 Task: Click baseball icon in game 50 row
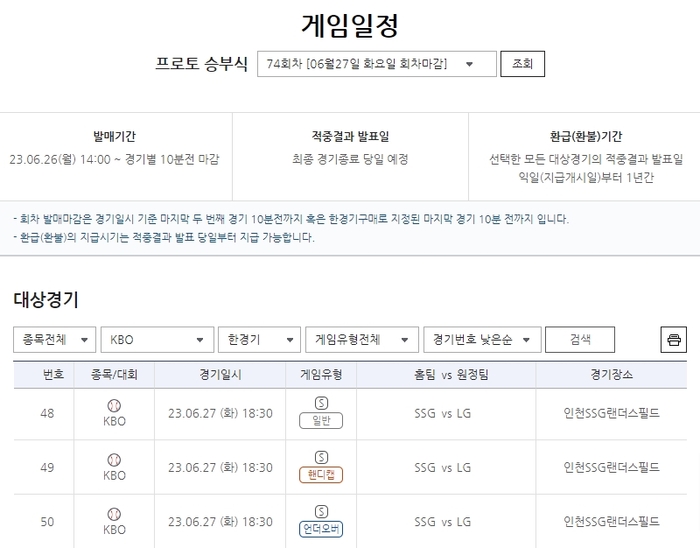click(x=115, y=514)
